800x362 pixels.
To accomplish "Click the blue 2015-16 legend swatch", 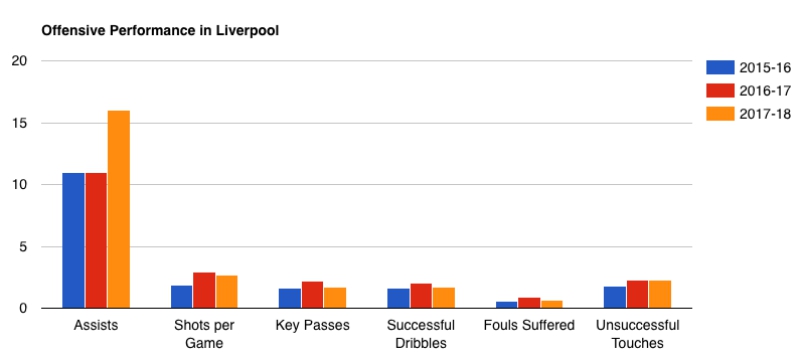I will (720, 67).
